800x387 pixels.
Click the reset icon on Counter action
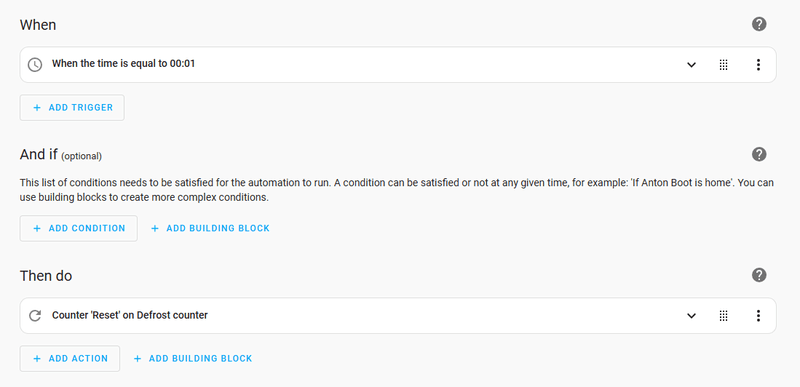point(35,316)
